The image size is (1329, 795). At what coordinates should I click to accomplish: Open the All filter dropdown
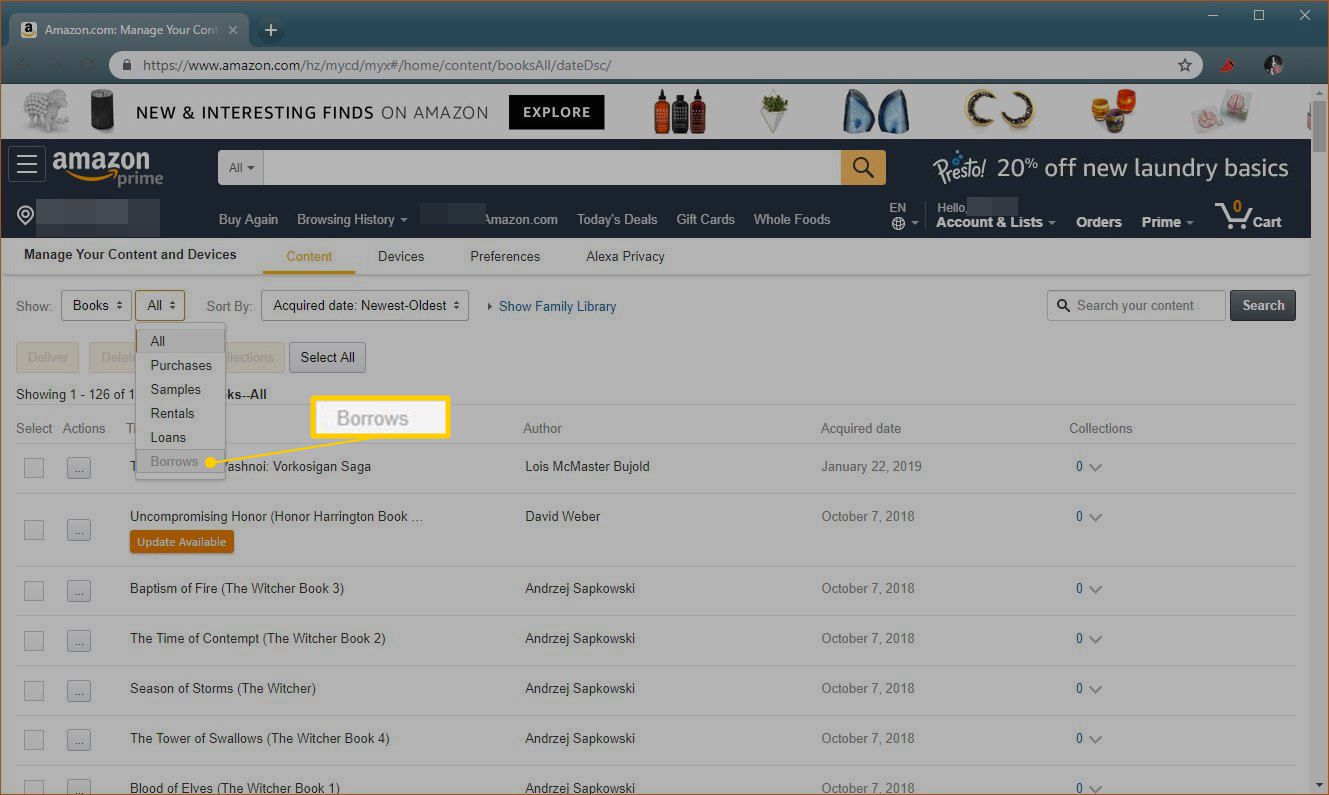pos(160,306)
